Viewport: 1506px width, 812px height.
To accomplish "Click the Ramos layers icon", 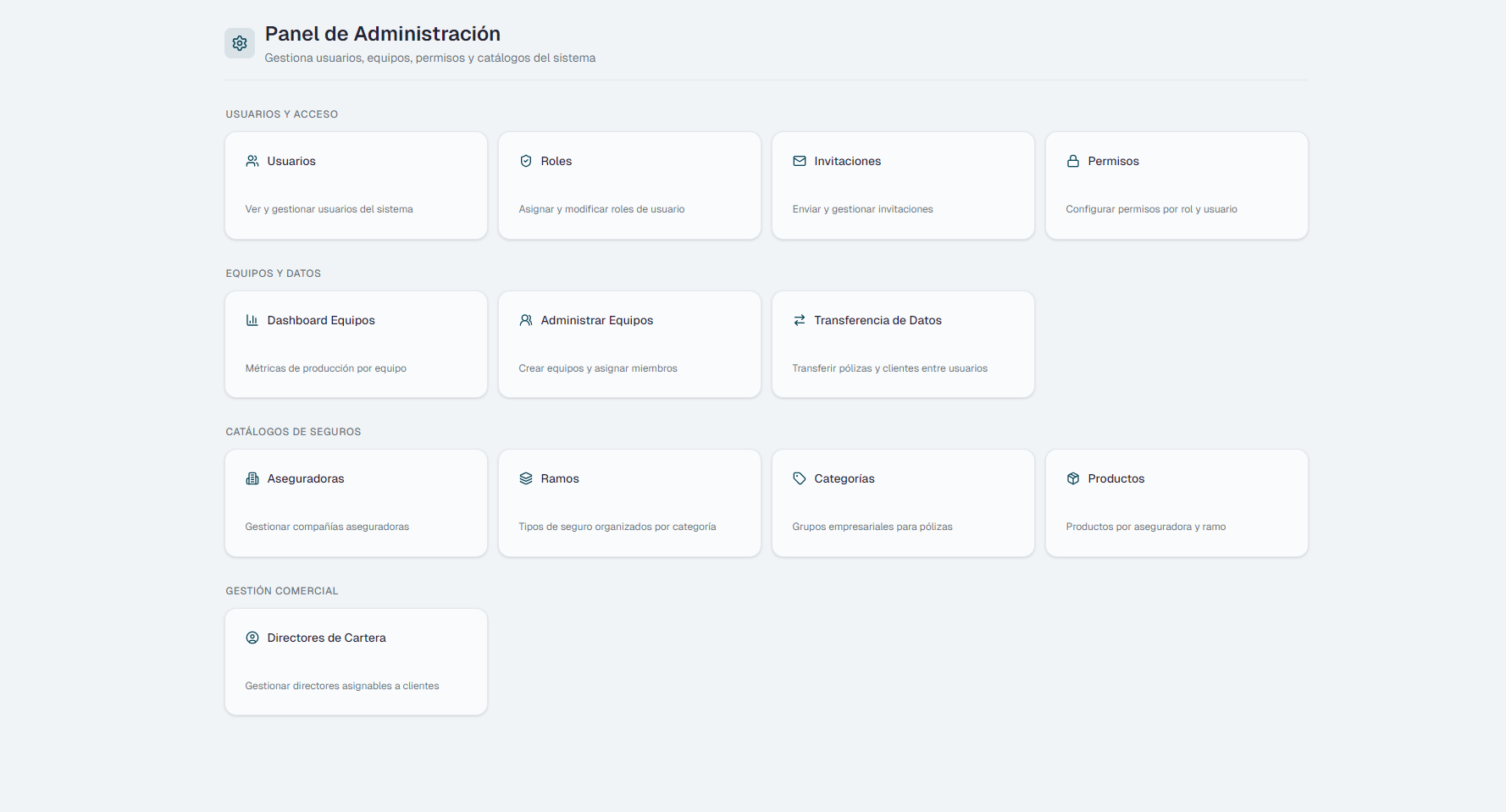I will point(525,478).
